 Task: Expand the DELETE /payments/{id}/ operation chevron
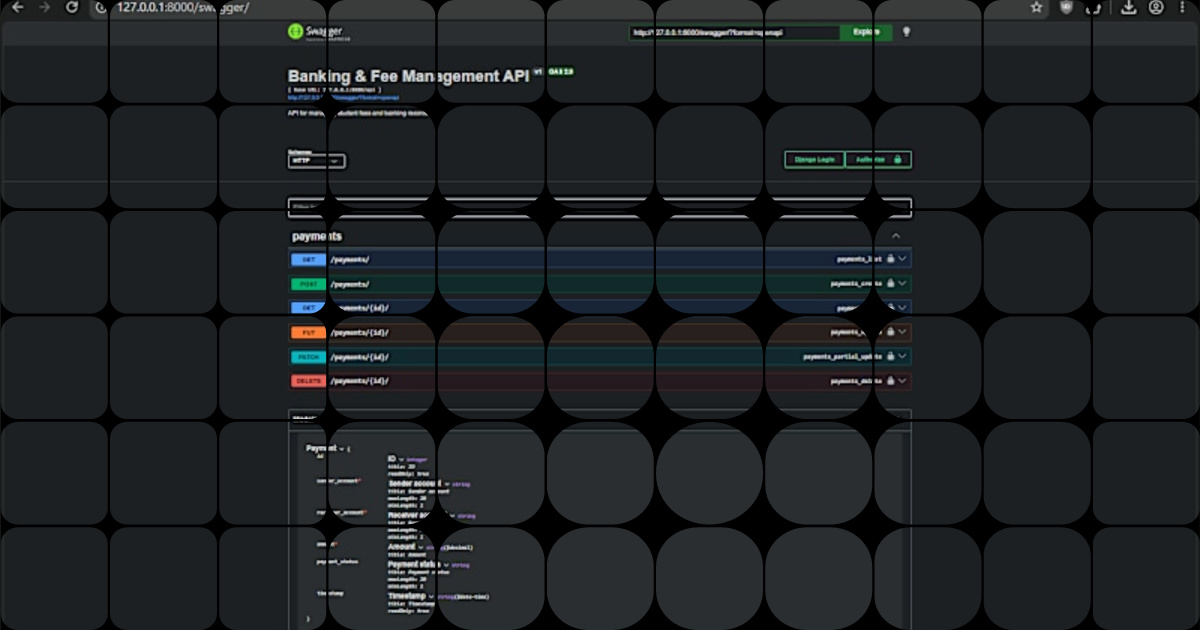tap(903, 381)
